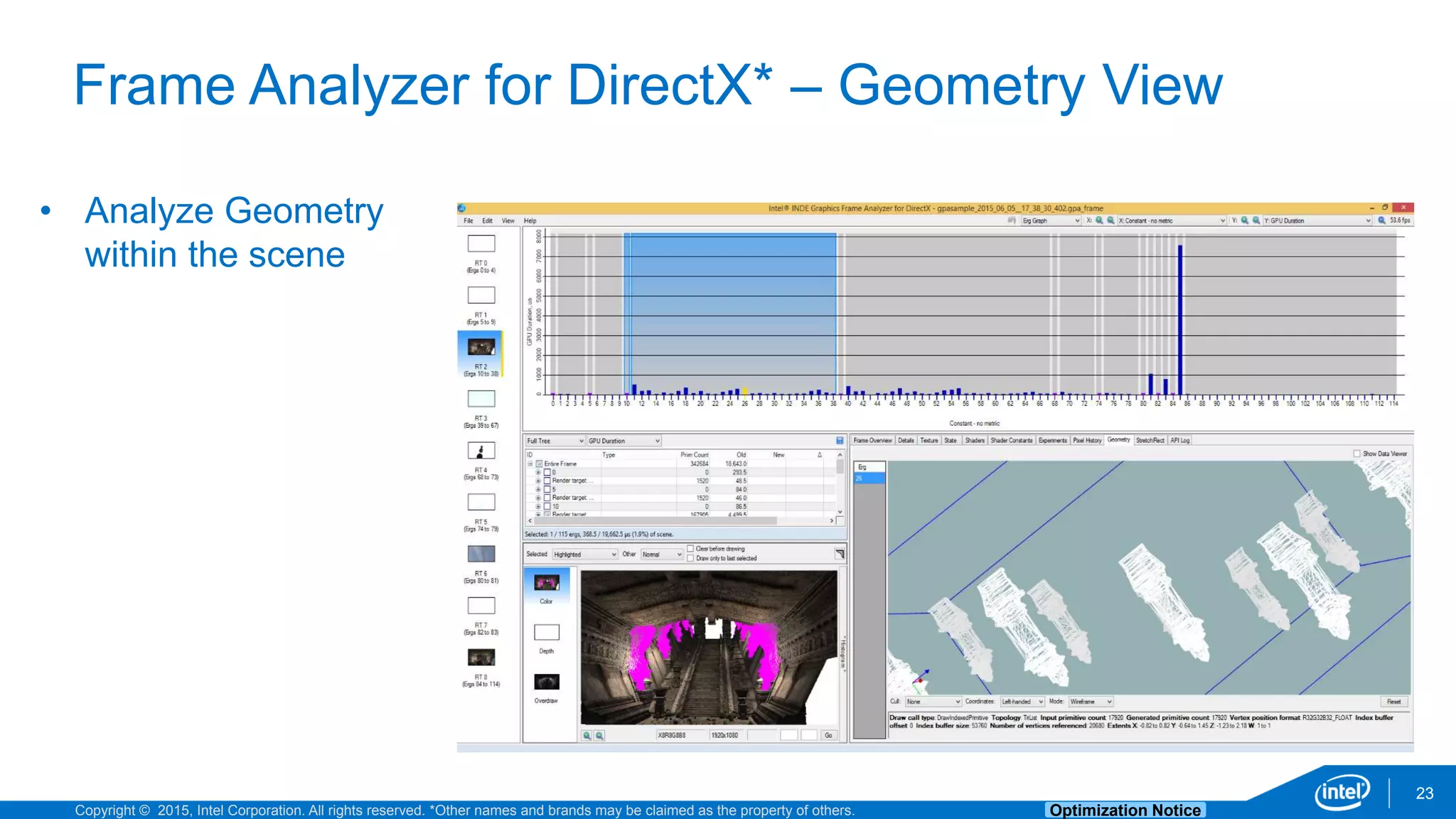
Task: Open the Coordinates Left-handed dropdown
Action: tap(1022, 702)
